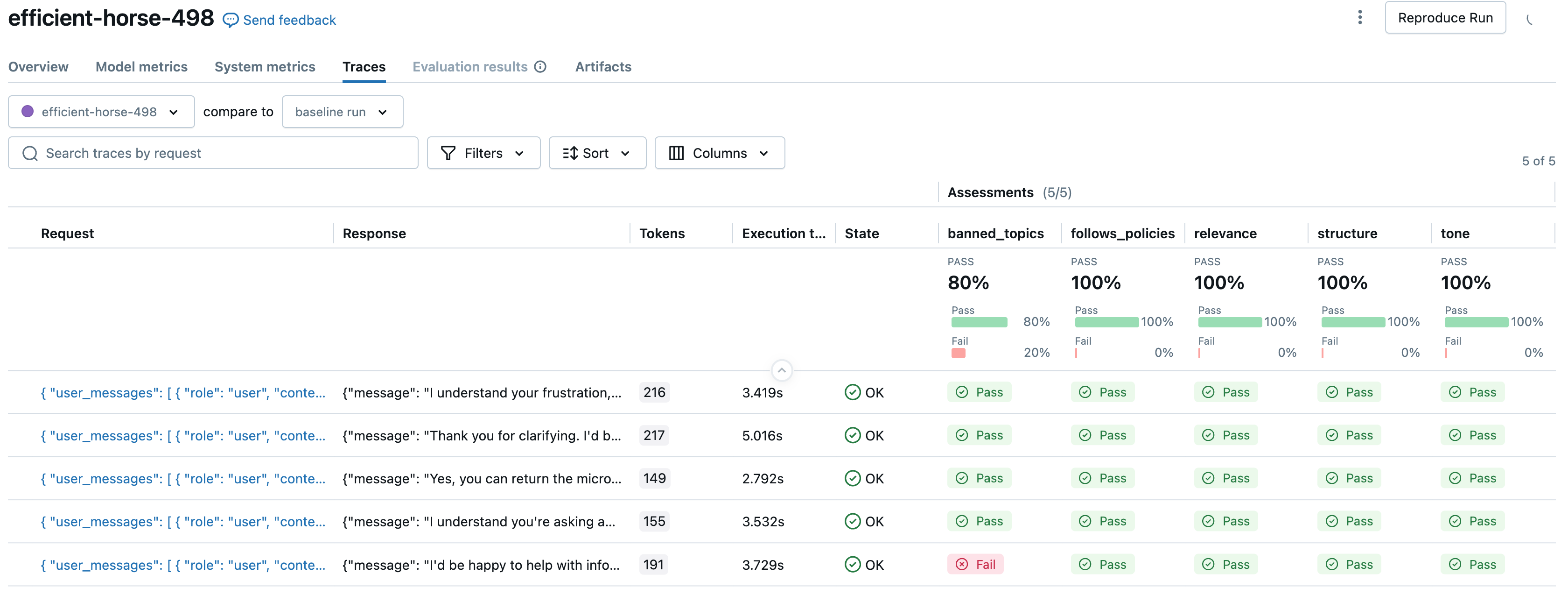Switch to the Model metrics tab
This screenshot has width=1568, height=595.
[x=141, y=67]
